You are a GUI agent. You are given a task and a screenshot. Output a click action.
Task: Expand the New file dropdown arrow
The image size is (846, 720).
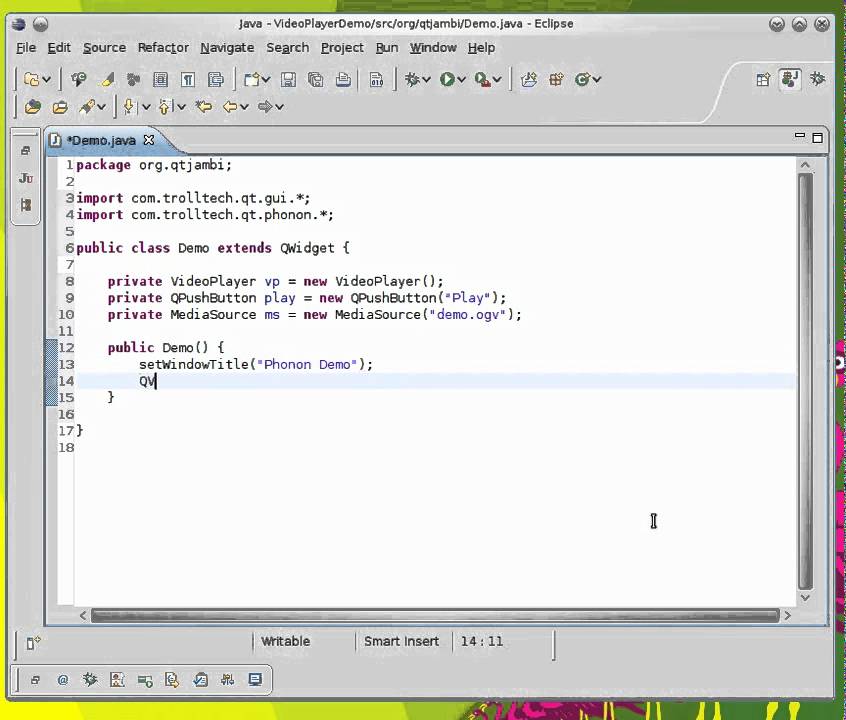[x=46, y=79]
